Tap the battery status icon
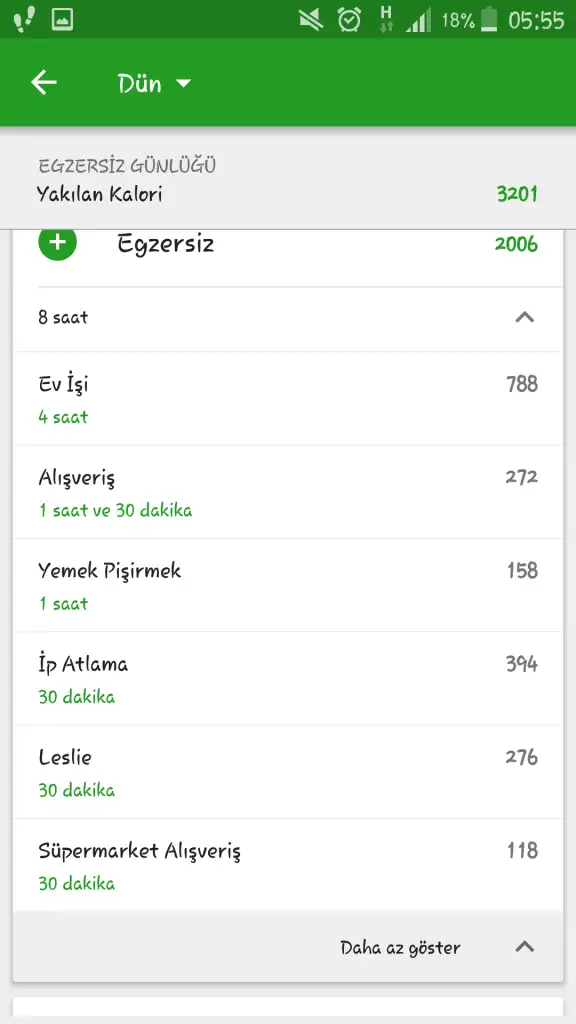The width and height of the screenshot is (576, 1024). click(x=488, y=20)
